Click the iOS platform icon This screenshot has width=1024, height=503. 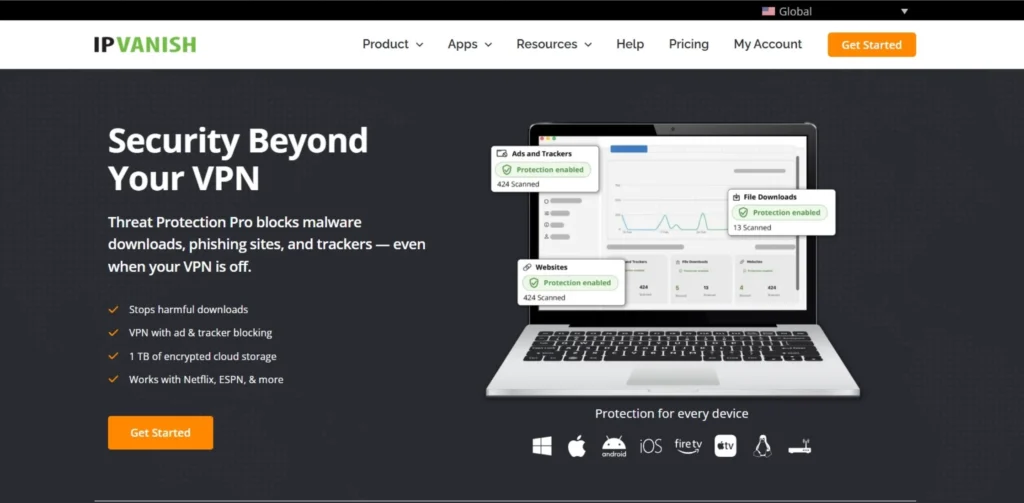coord(650,446)
